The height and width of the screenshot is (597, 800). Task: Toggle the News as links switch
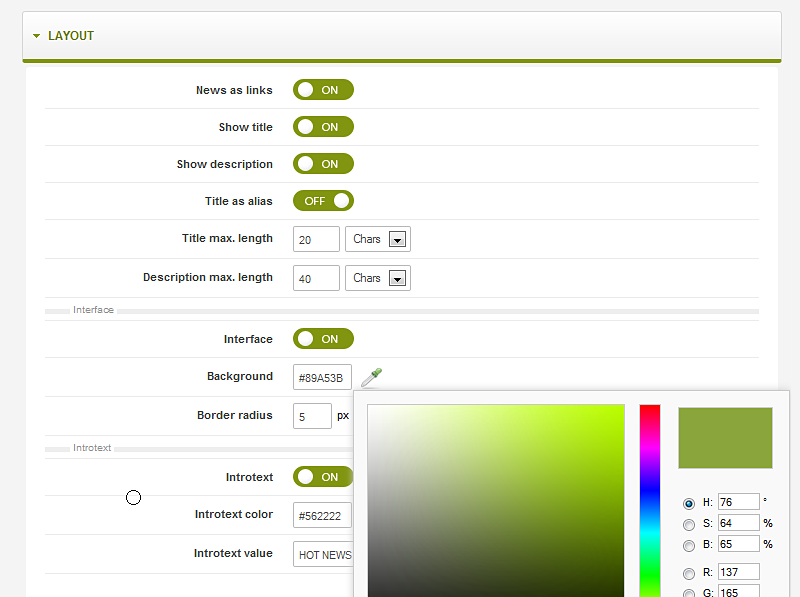(x=323, y=90)
